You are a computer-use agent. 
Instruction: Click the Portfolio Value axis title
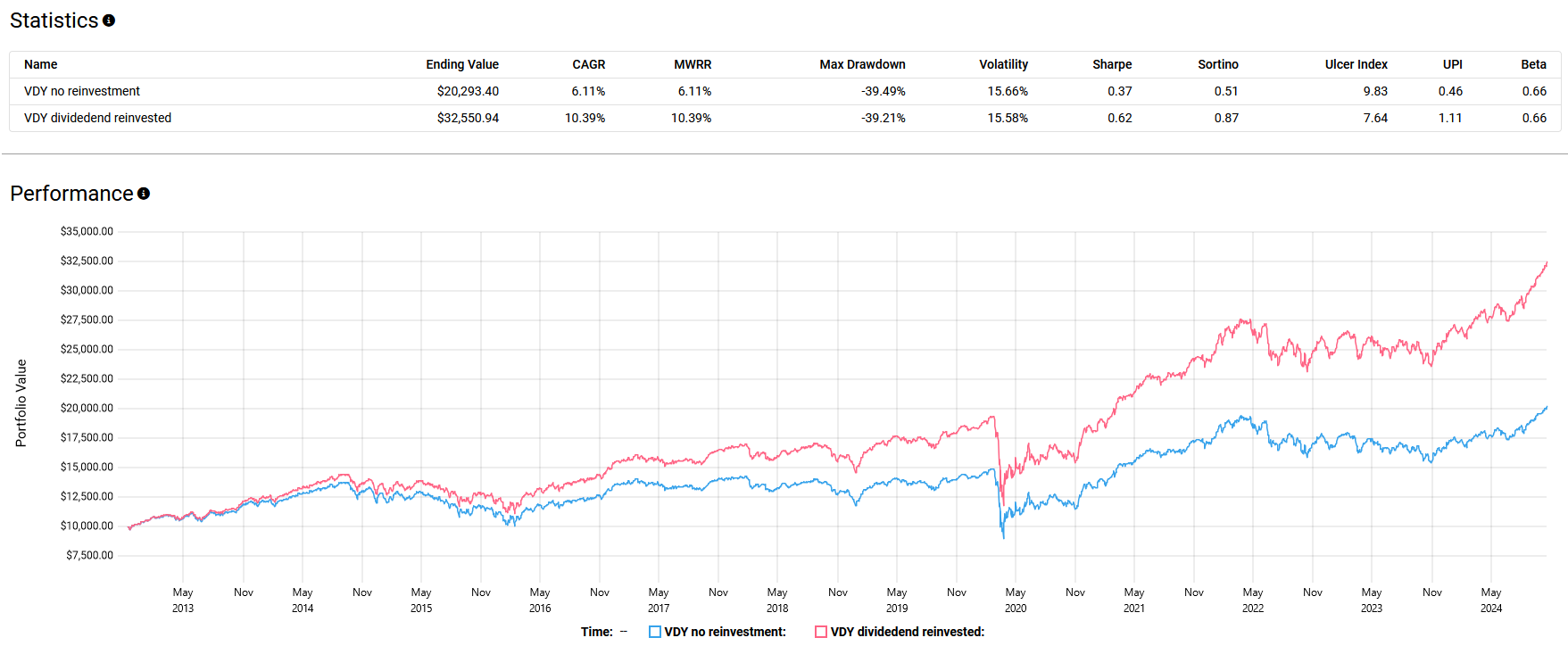coord(21,403)
